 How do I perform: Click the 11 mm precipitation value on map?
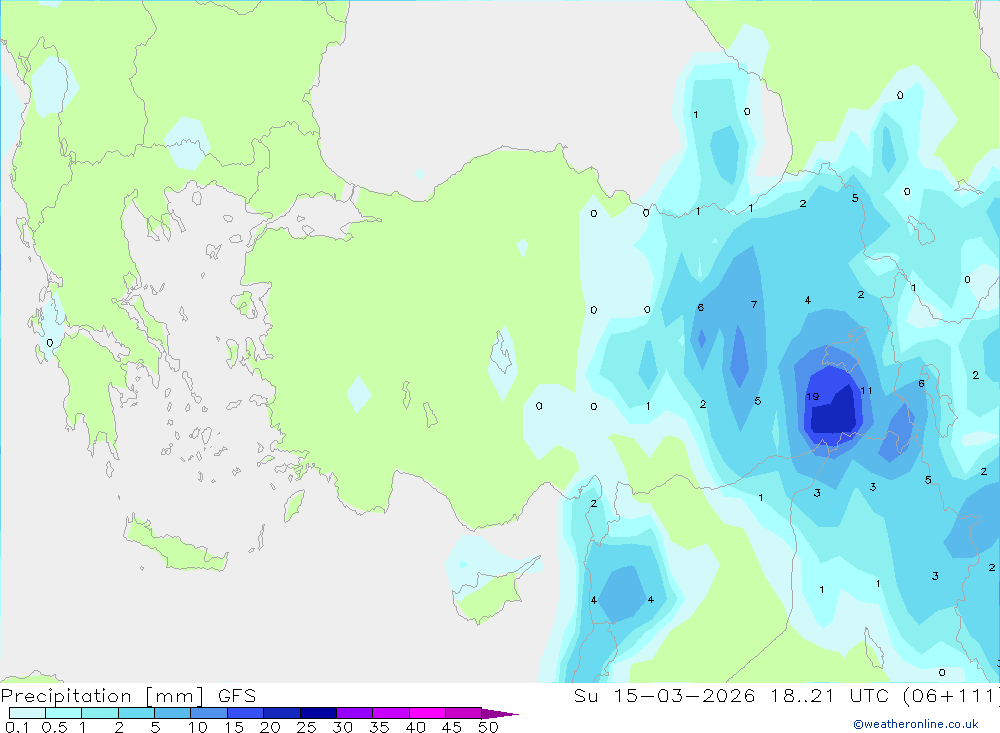point(866,390)
